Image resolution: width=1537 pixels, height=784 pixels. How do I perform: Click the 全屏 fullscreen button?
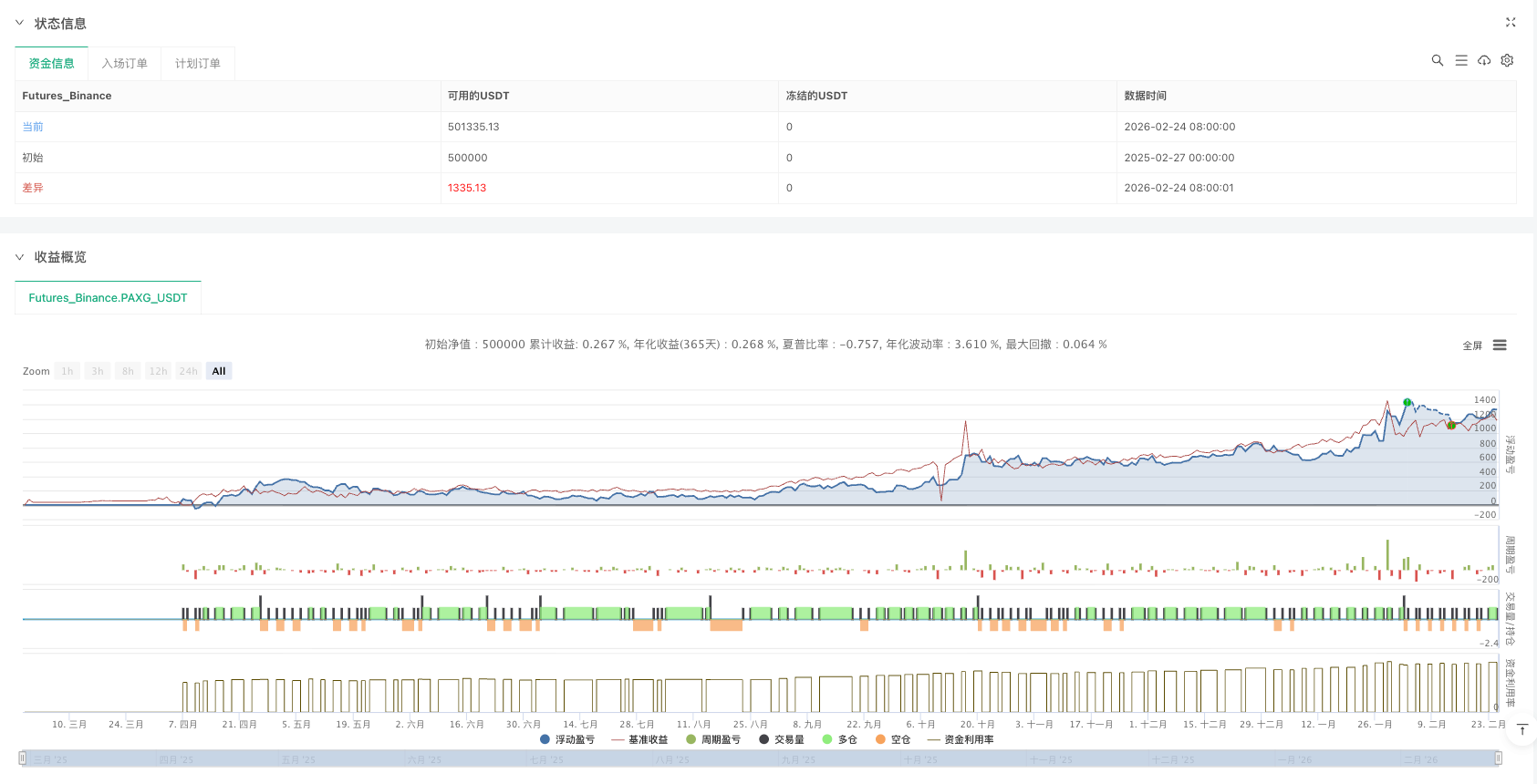pyautogui.click(x=1471, y=346)
